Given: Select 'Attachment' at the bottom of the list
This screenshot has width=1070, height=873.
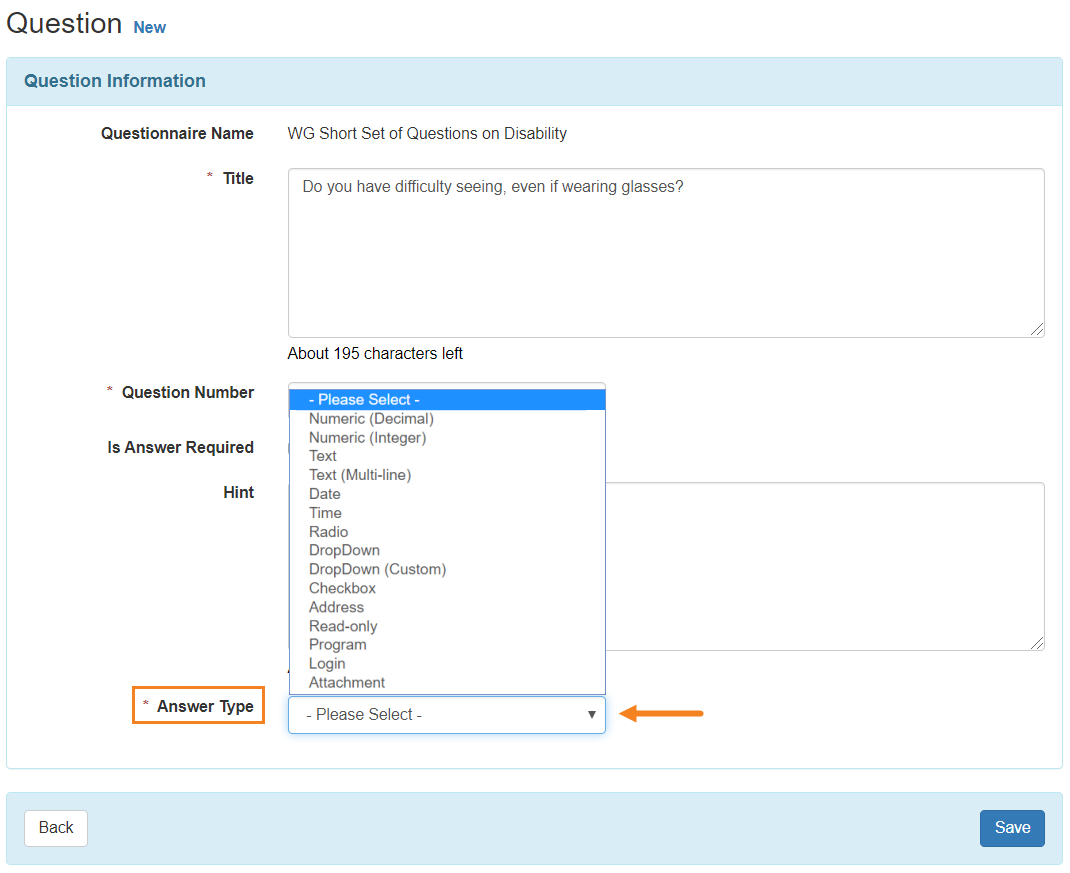Looking at the screenshot, I should coord(347,683).
